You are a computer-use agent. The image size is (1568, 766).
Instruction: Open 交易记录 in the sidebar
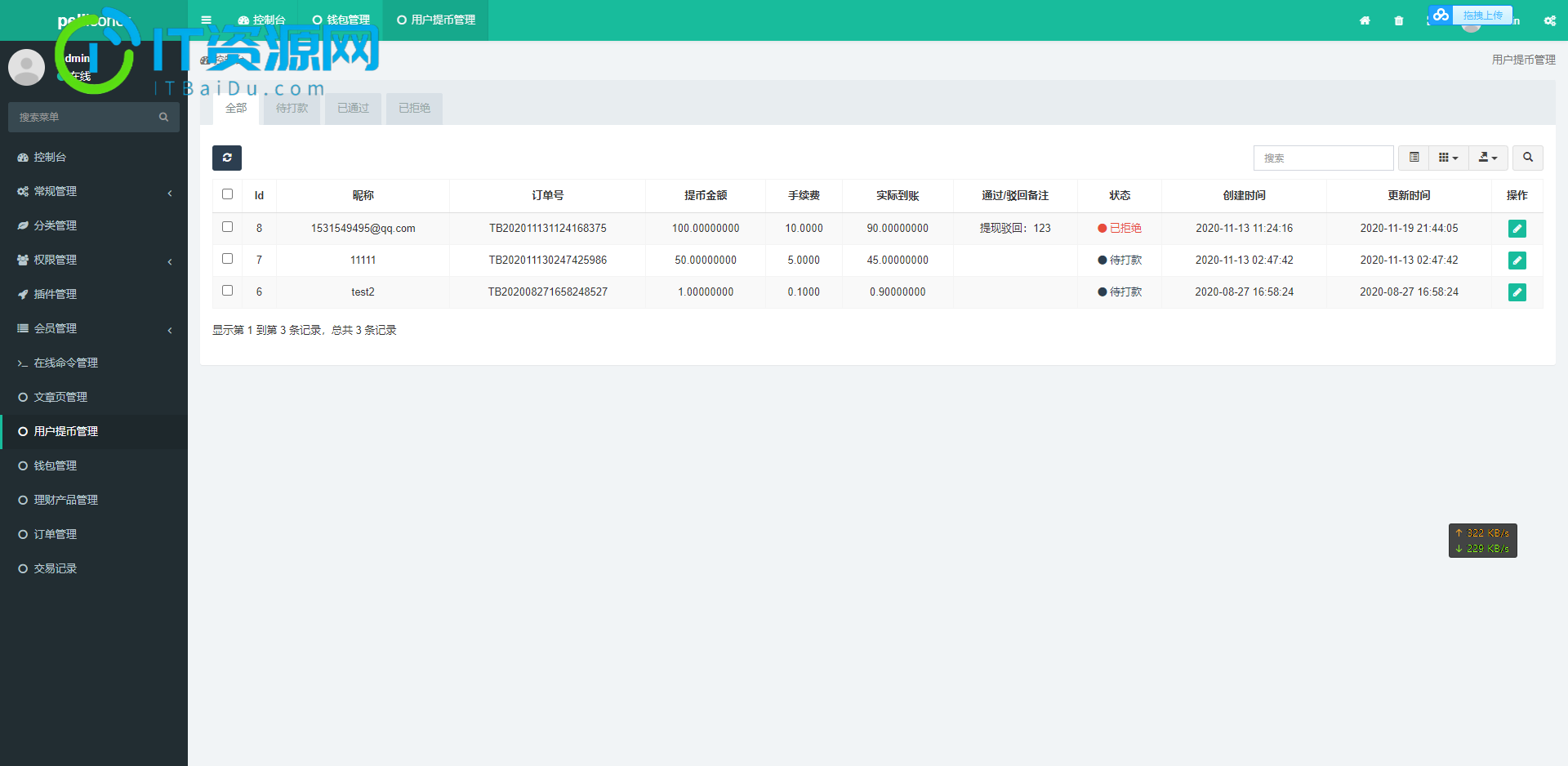(x=94, y=568)
